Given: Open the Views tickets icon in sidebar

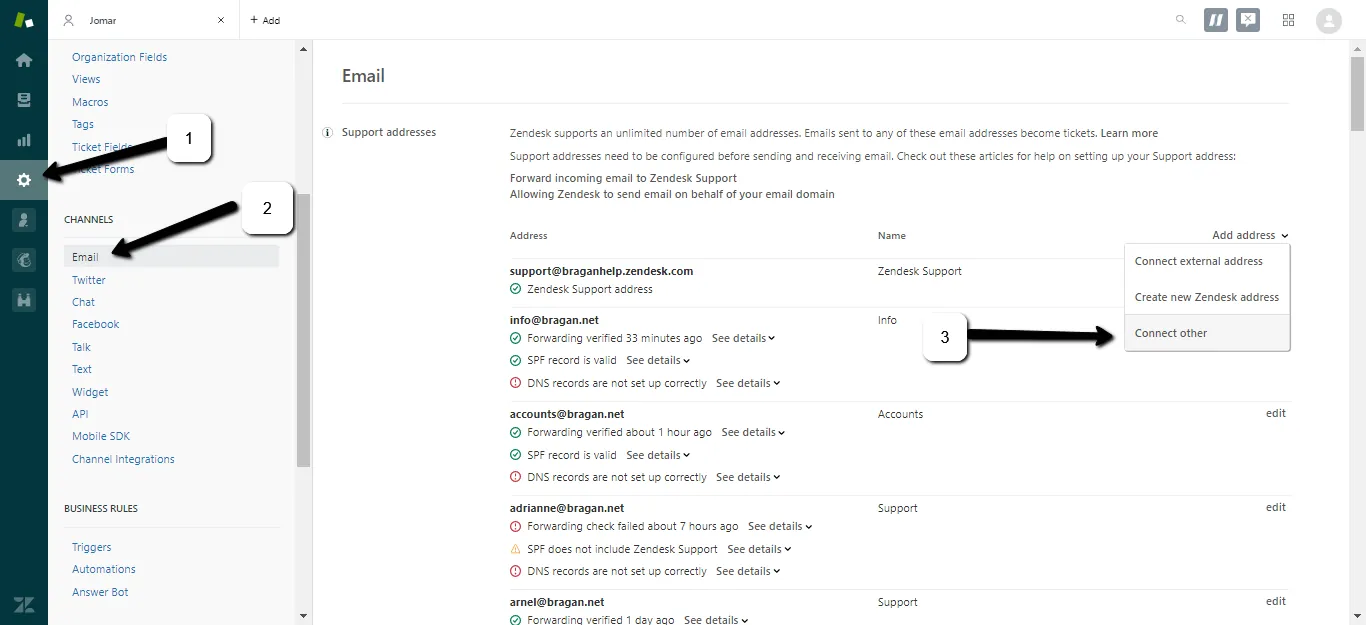Looking at the screenshot, I should pos(24,100).
